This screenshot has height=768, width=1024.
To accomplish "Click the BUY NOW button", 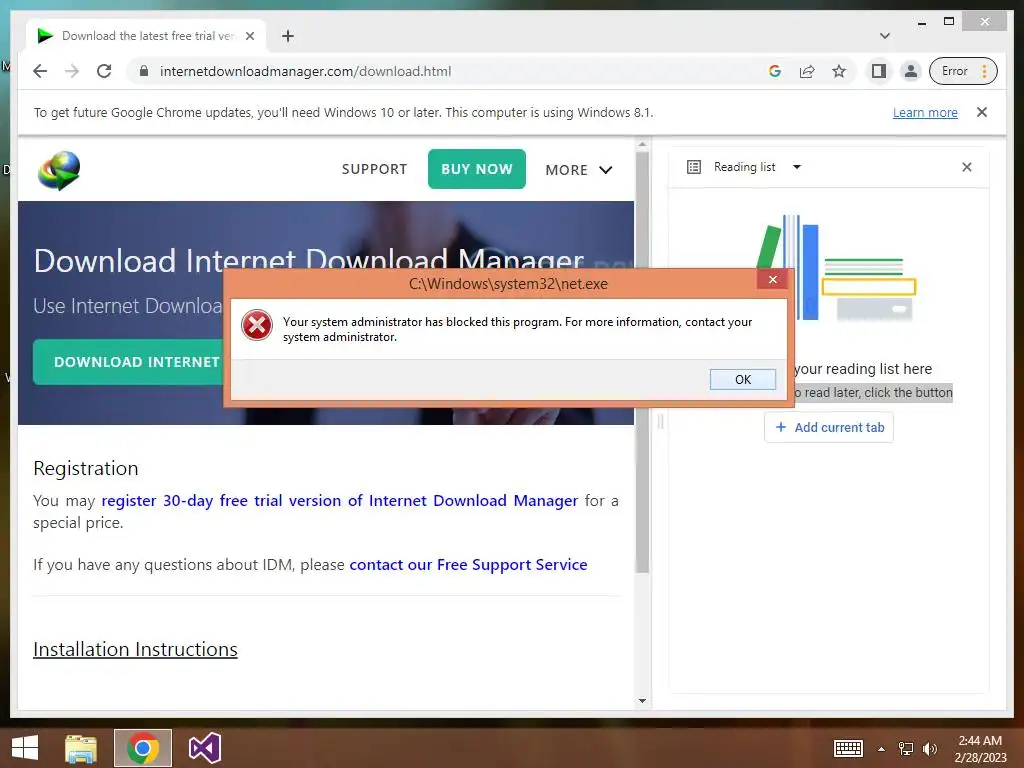I will 477,169.
